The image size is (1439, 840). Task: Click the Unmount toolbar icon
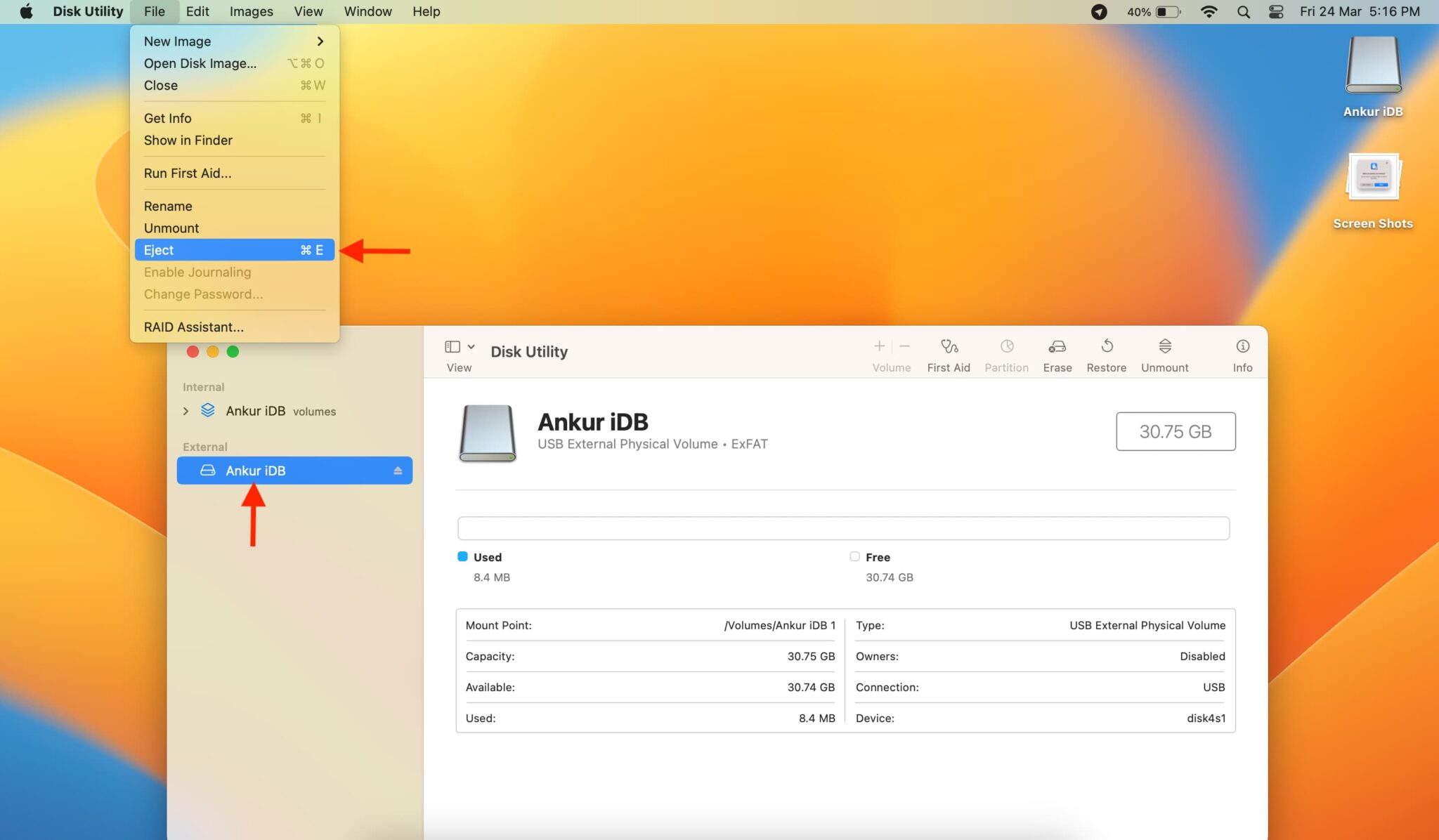coord(1165,346)
